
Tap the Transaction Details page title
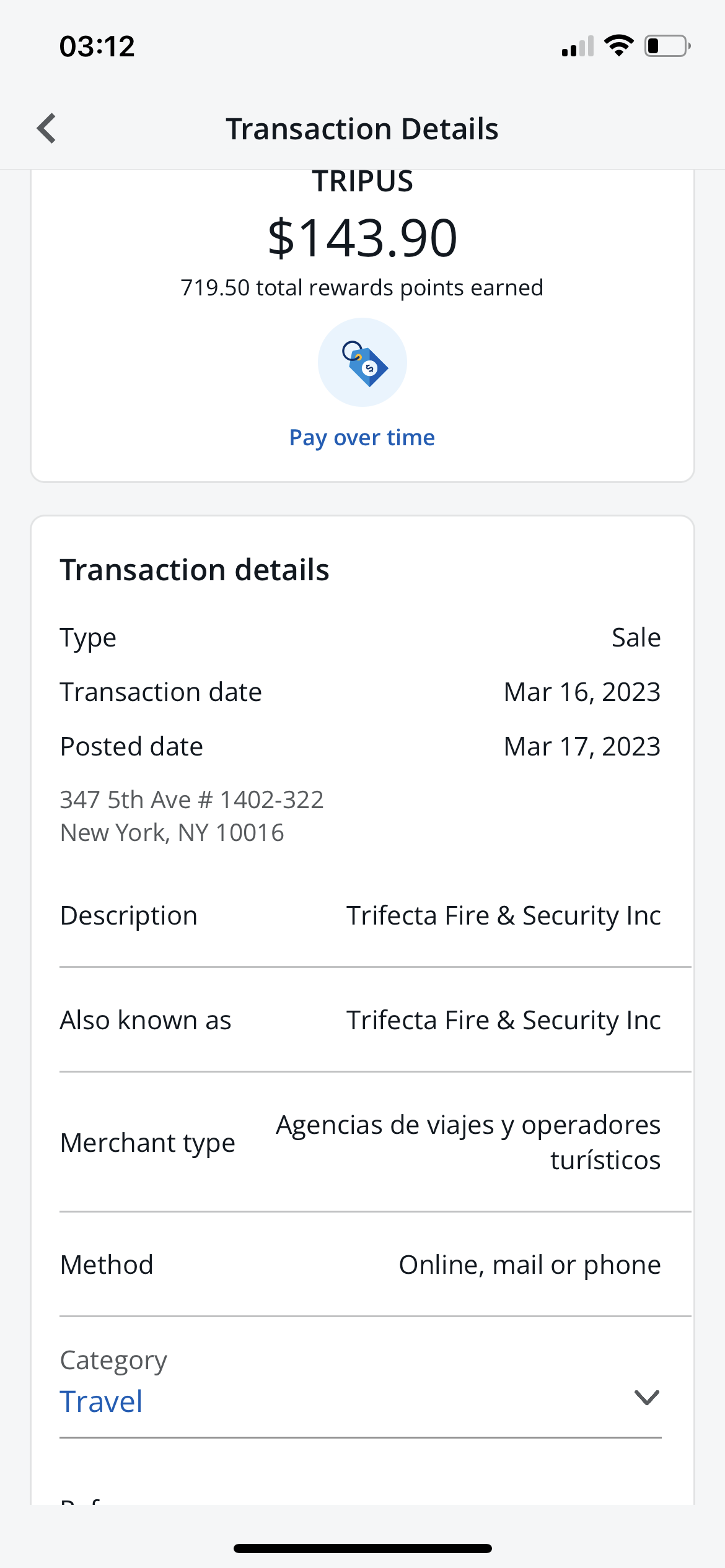pyautogui.click(x=362, y=129)
